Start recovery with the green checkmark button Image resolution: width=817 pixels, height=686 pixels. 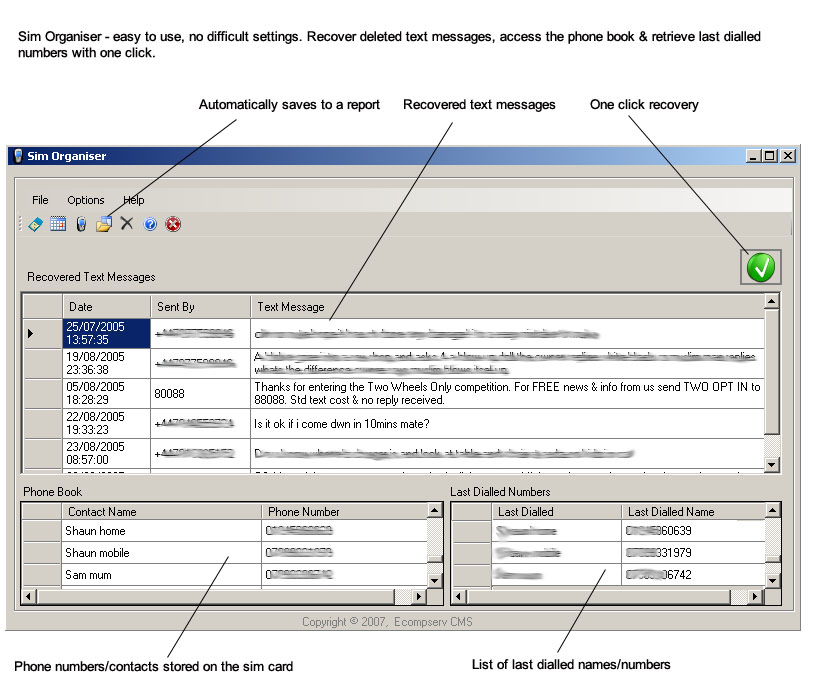[x=761, y=267]
